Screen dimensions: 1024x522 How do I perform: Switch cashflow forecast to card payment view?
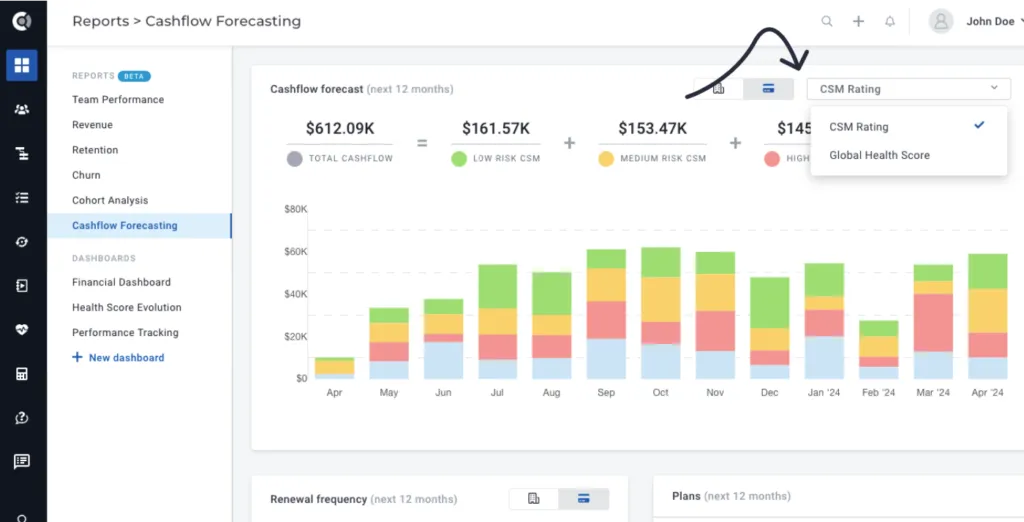769,89
